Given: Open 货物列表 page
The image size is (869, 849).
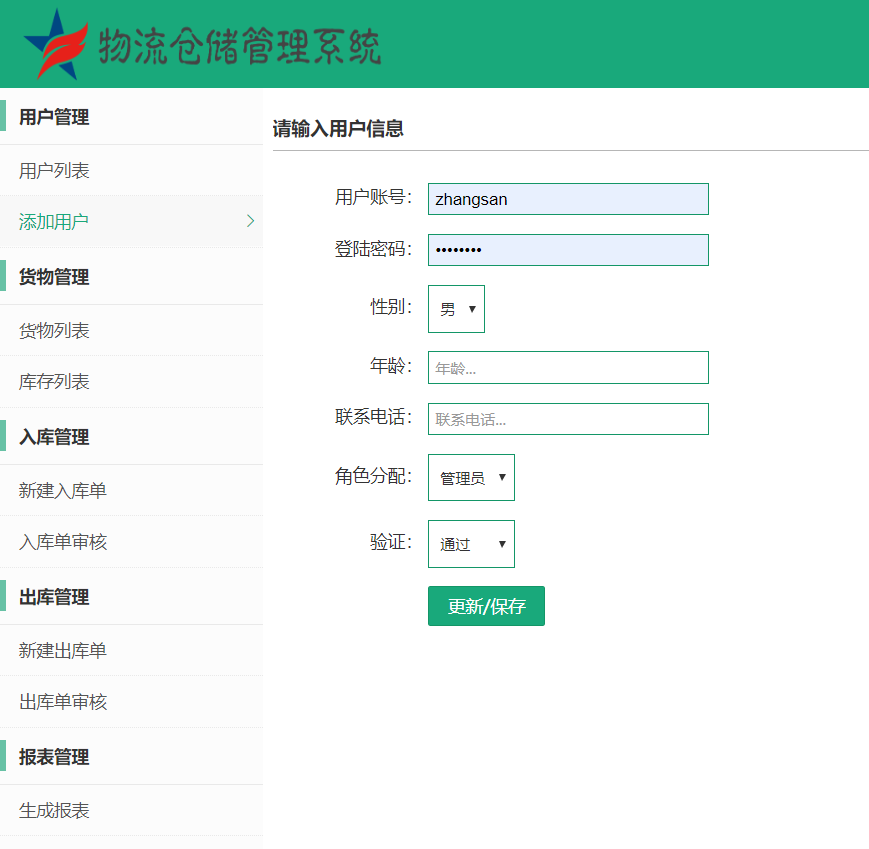Looking at the screenshot, I should (131, 331).
